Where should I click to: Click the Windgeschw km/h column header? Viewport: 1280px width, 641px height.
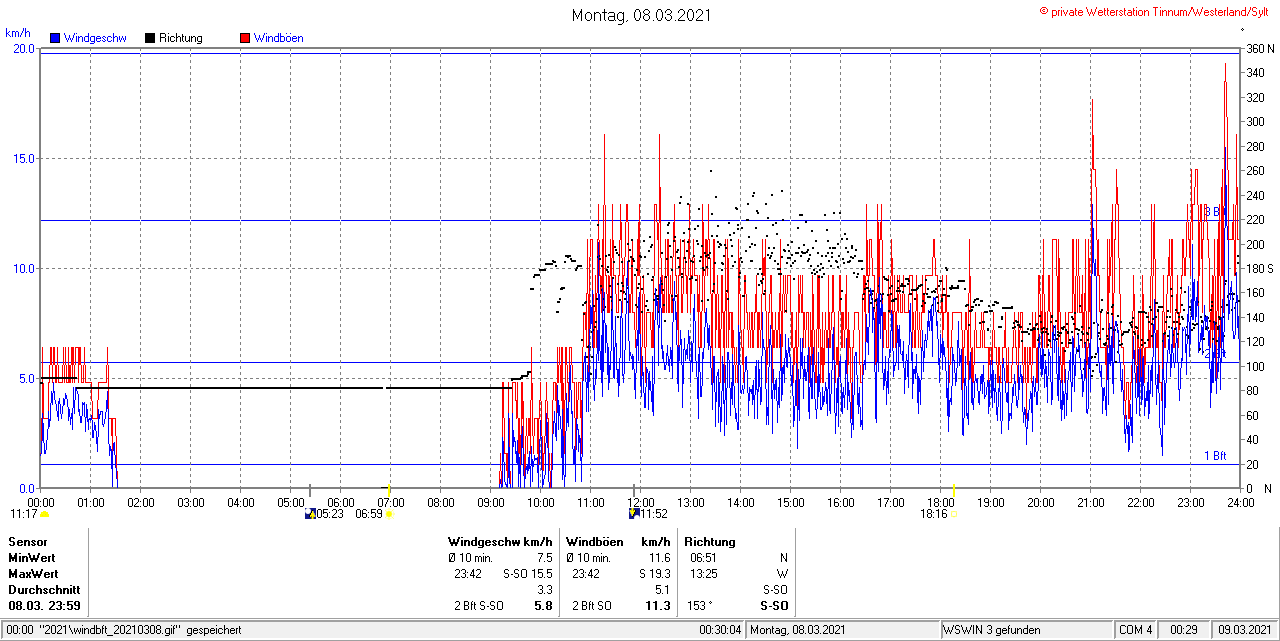click(500, 542)
